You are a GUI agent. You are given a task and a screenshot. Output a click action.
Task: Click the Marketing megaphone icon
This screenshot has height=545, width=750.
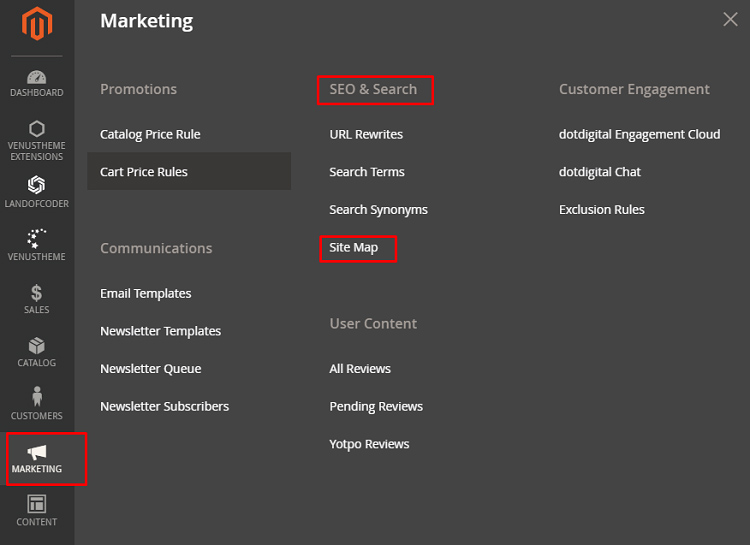tap(37, 453)
